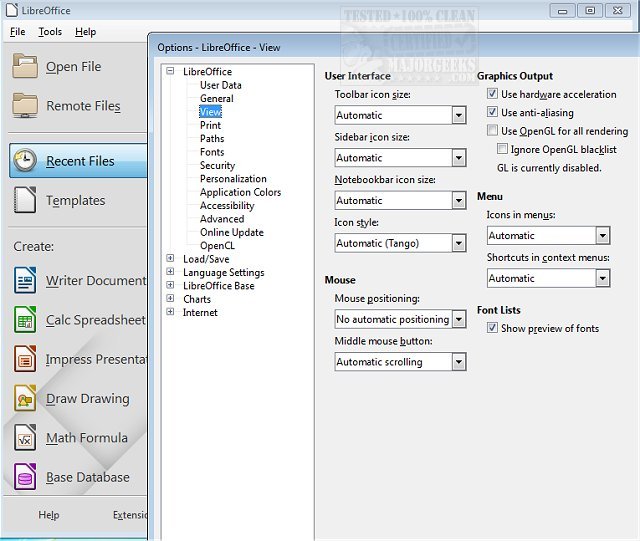Screen dimensions: 640x541
Task: Click Remote Files in Start Center
Action: coord(83,106)
